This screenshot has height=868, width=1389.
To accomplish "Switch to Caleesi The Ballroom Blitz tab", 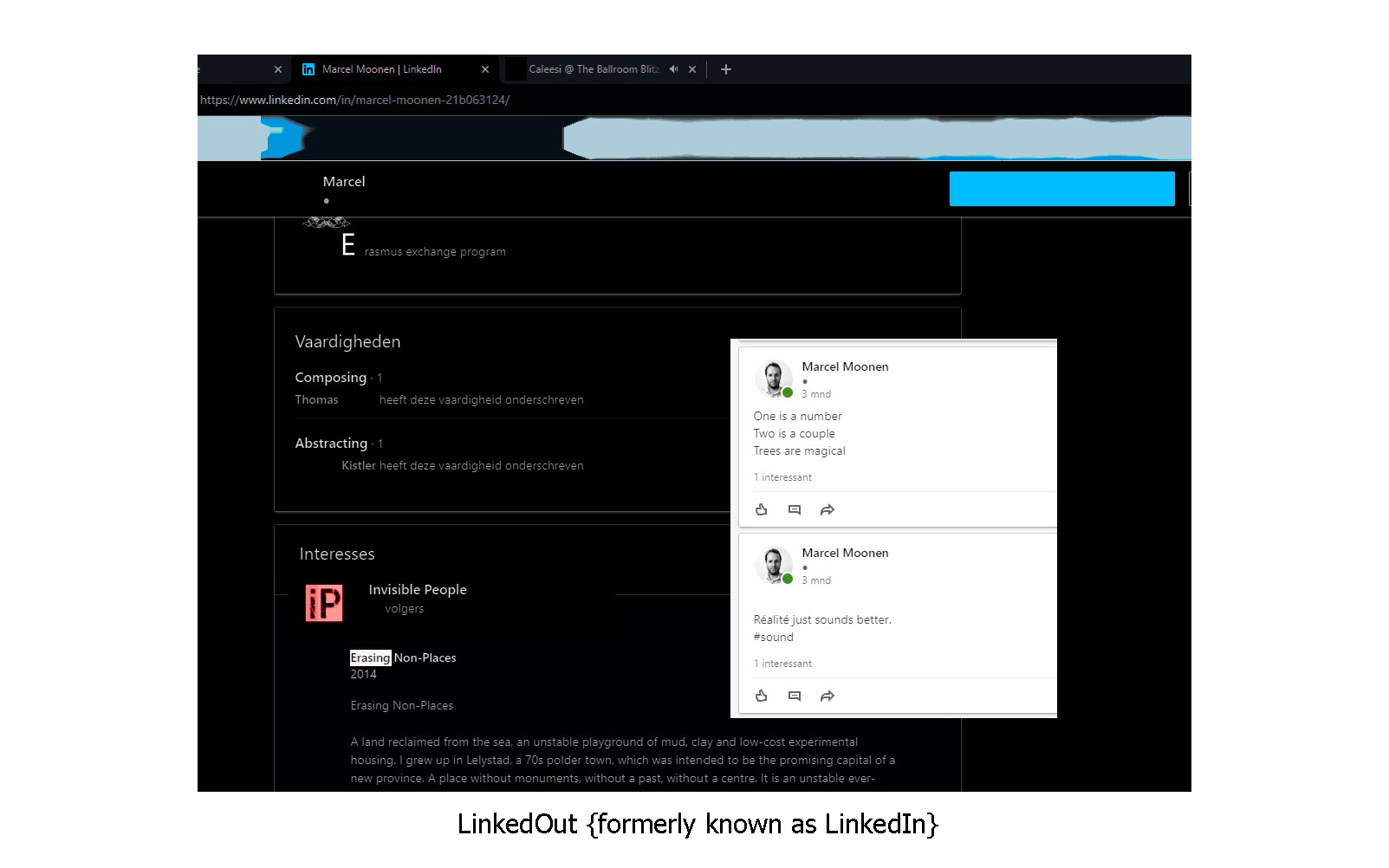I will point(594,69).
